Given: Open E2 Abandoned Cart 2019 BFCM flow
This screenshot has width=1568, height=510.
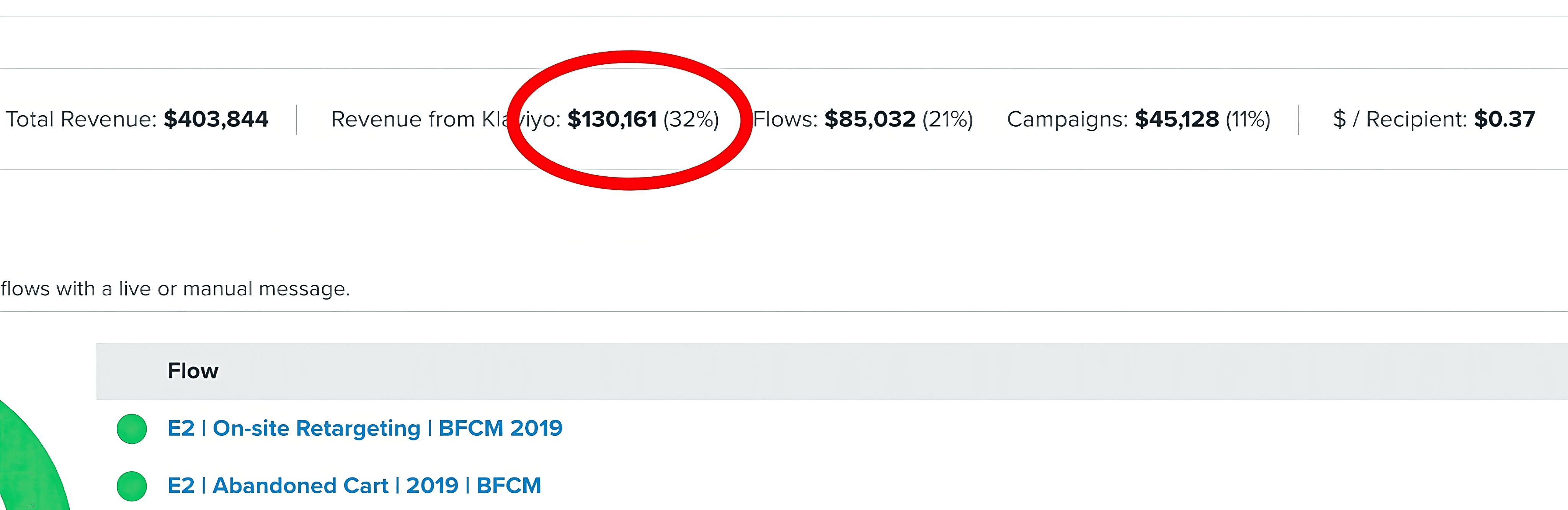Looking at the screenshot, I should tap(354, 486).
